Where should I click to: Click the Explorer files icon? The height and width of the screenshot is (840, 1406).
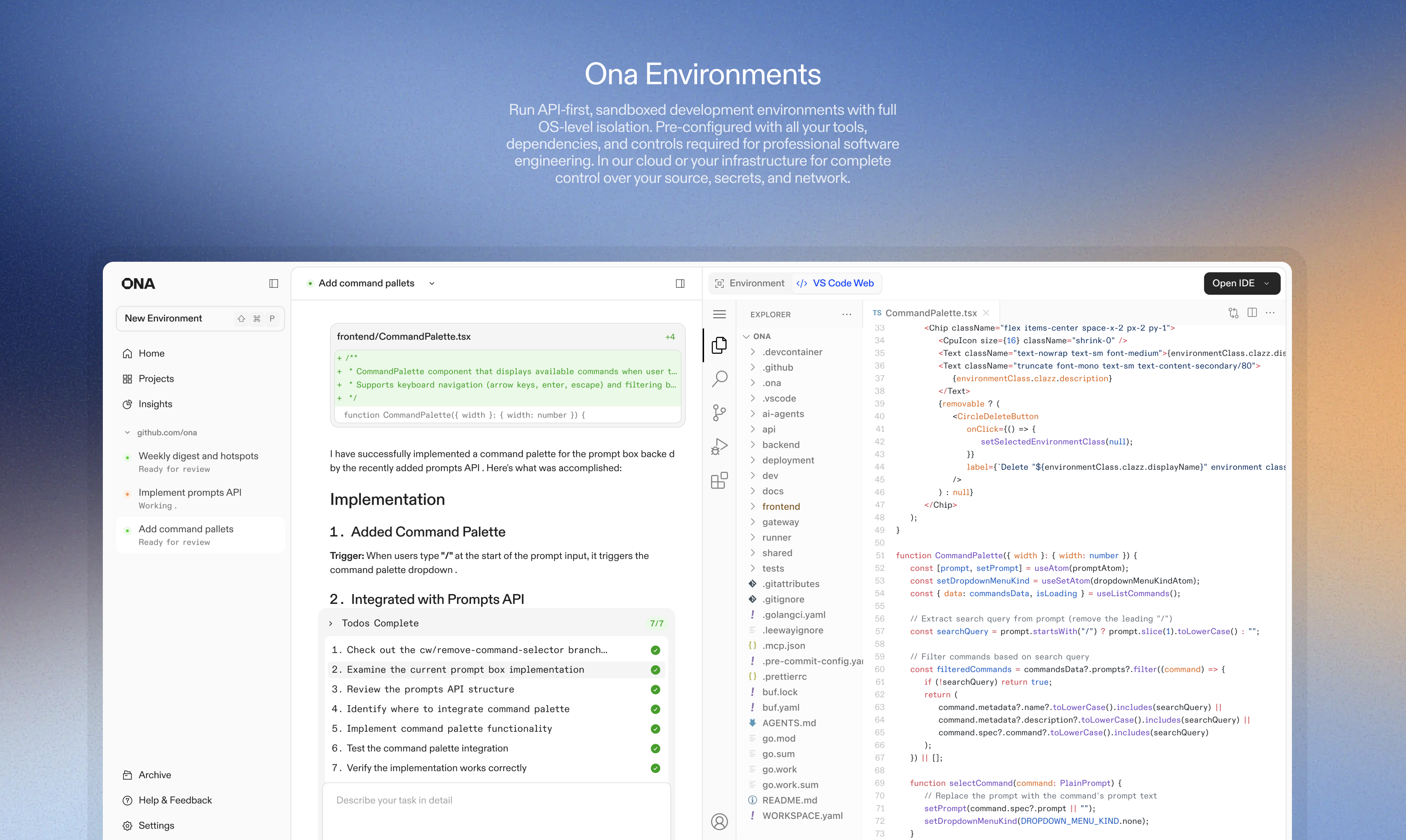coord(719,345)
